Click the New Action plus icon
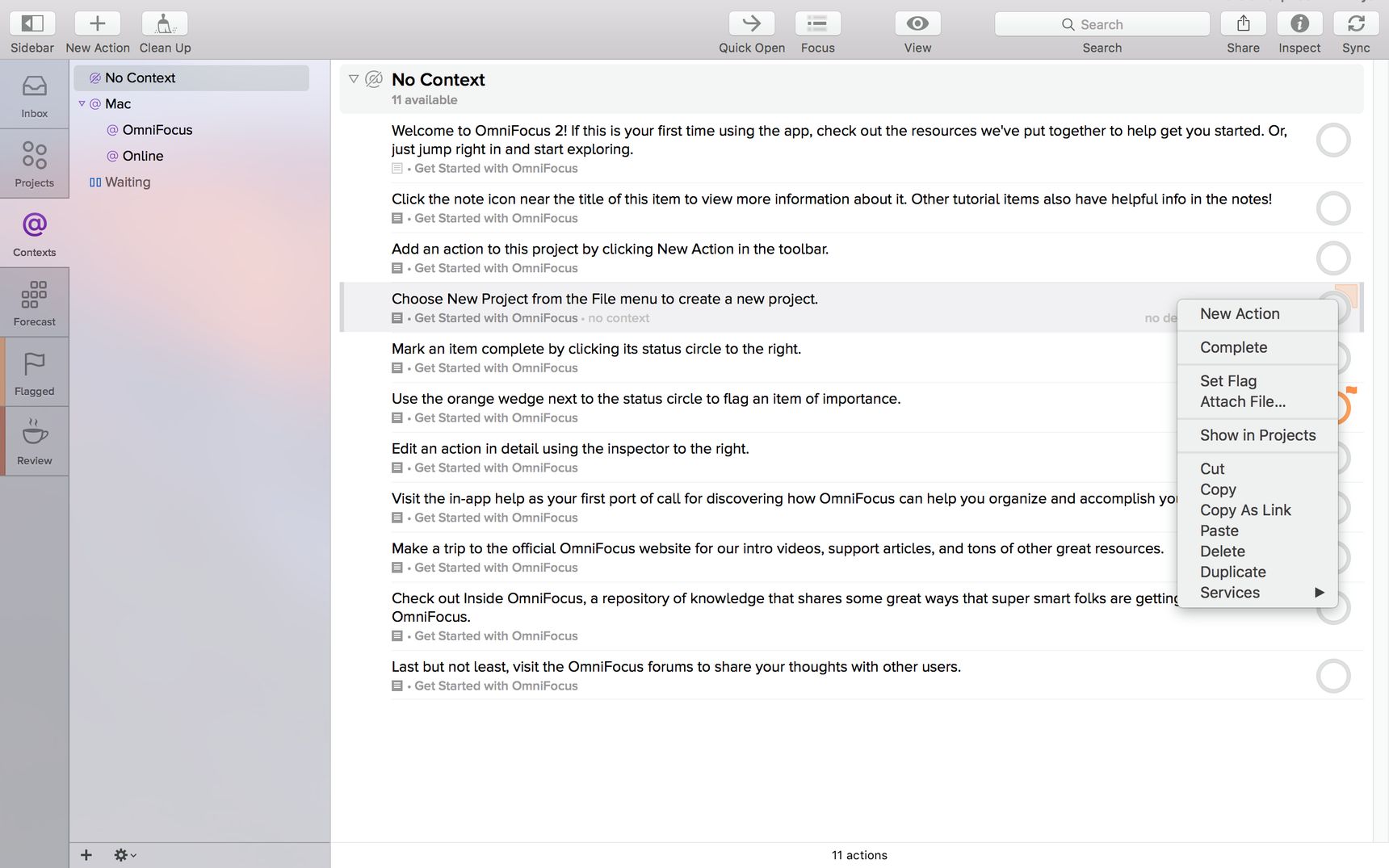1389x868 pixels. tap(97, 23)
